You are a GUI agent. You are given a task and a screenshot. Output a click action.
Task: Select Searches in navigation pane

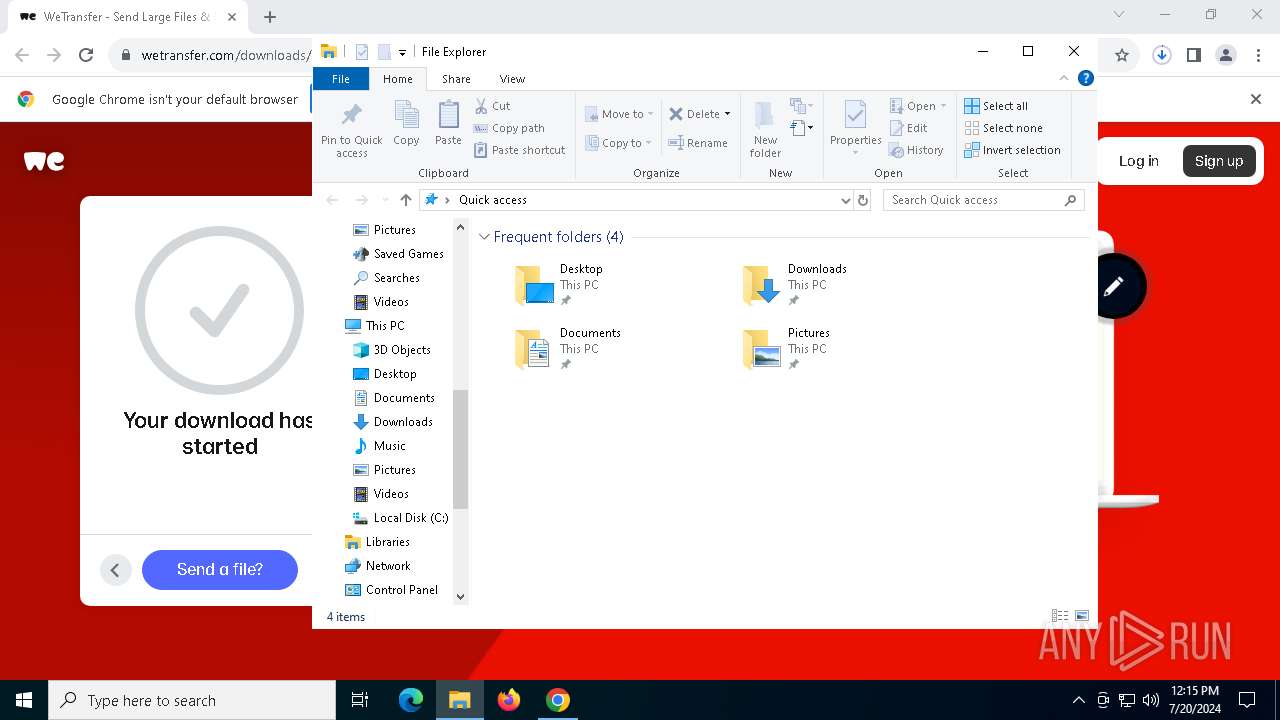tap(386, 278)
